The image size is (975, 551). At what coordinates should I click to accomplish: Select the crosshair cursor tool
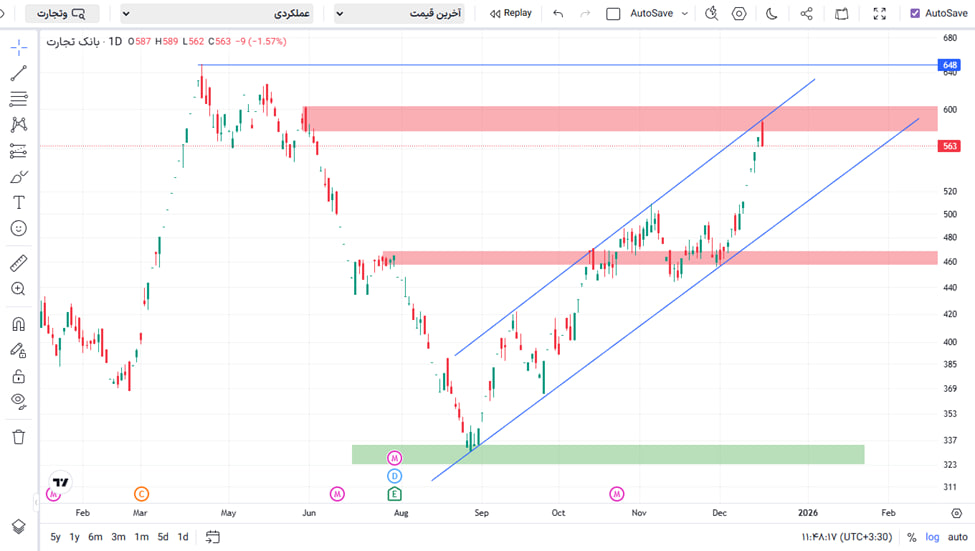coord(19,47)
